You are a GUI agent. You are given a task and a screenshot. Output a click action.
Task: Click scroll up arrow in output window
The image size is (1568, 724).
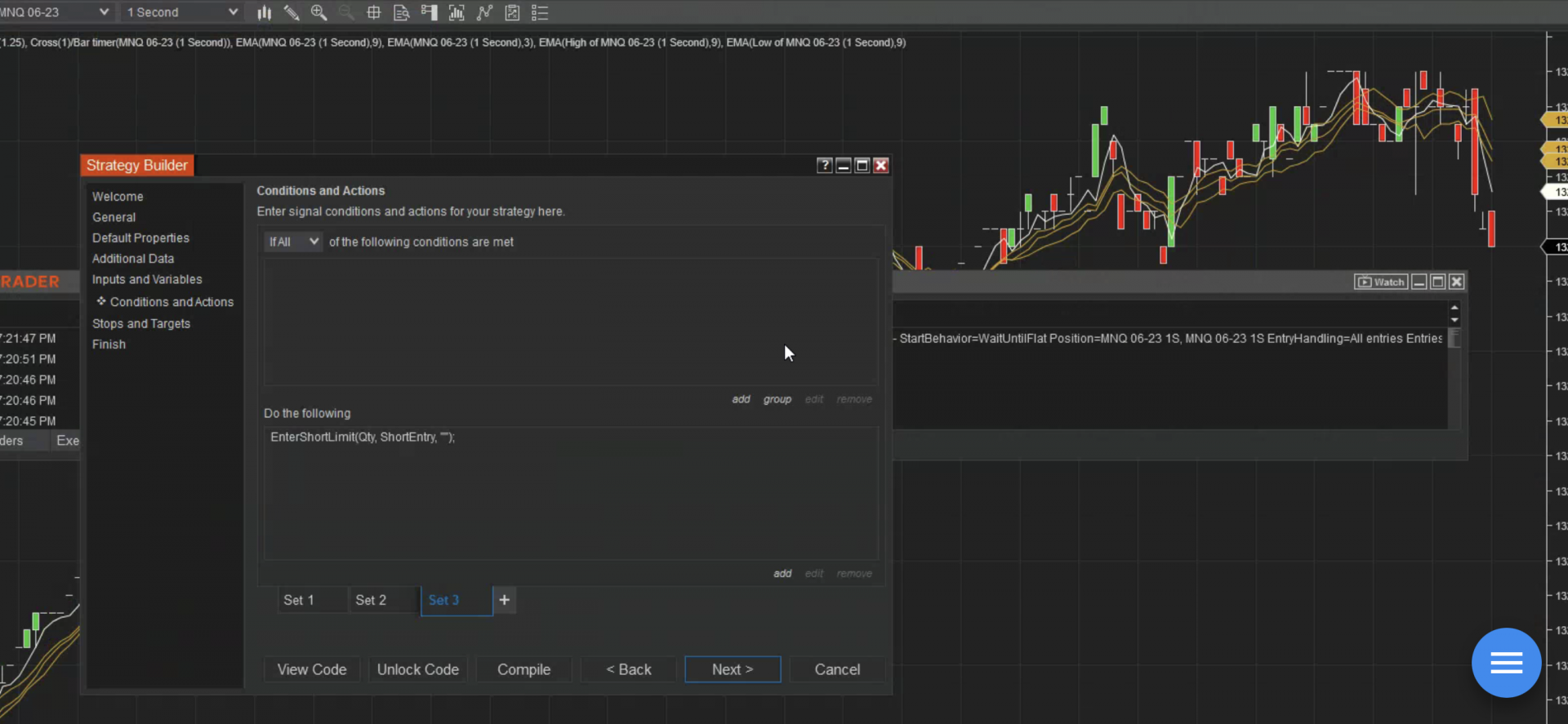(x=1454, y=308)
